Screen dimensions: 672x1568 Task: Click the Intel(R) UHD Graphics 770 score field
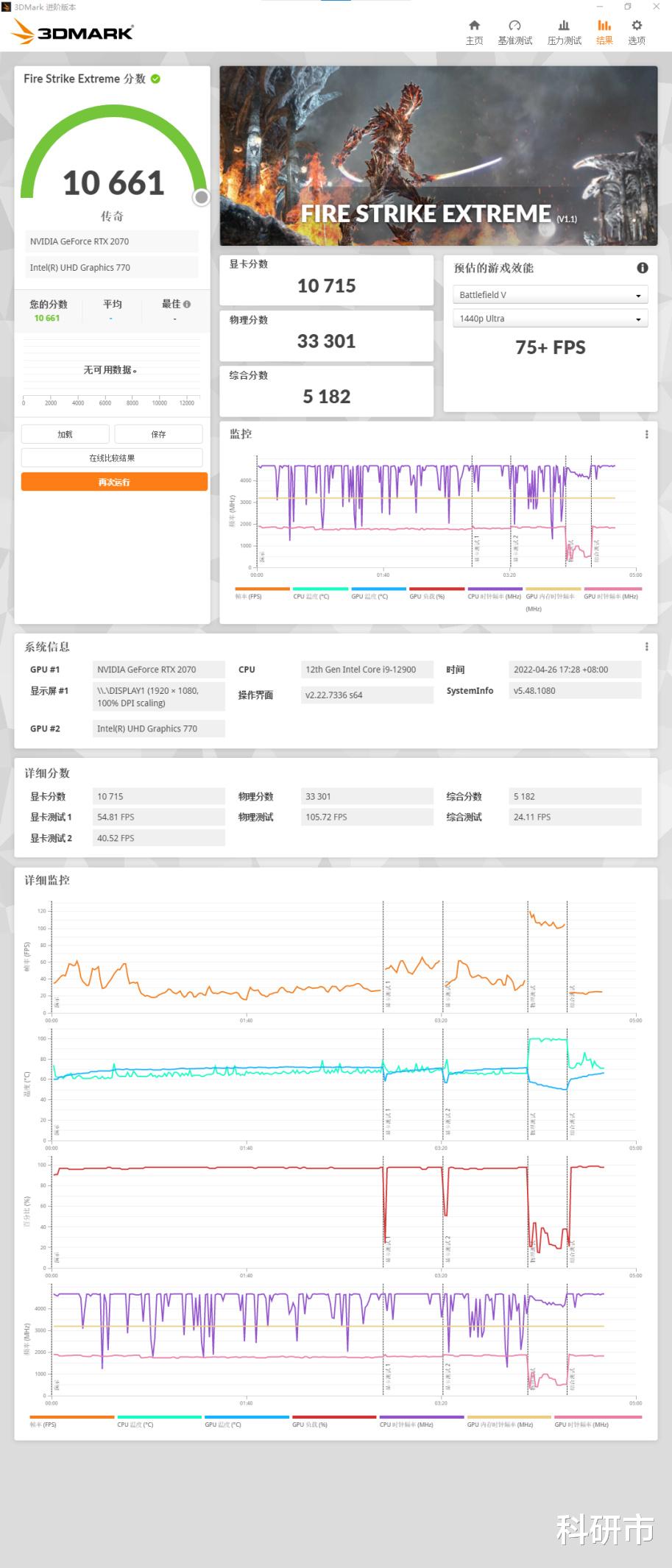(x=111, y=268)
